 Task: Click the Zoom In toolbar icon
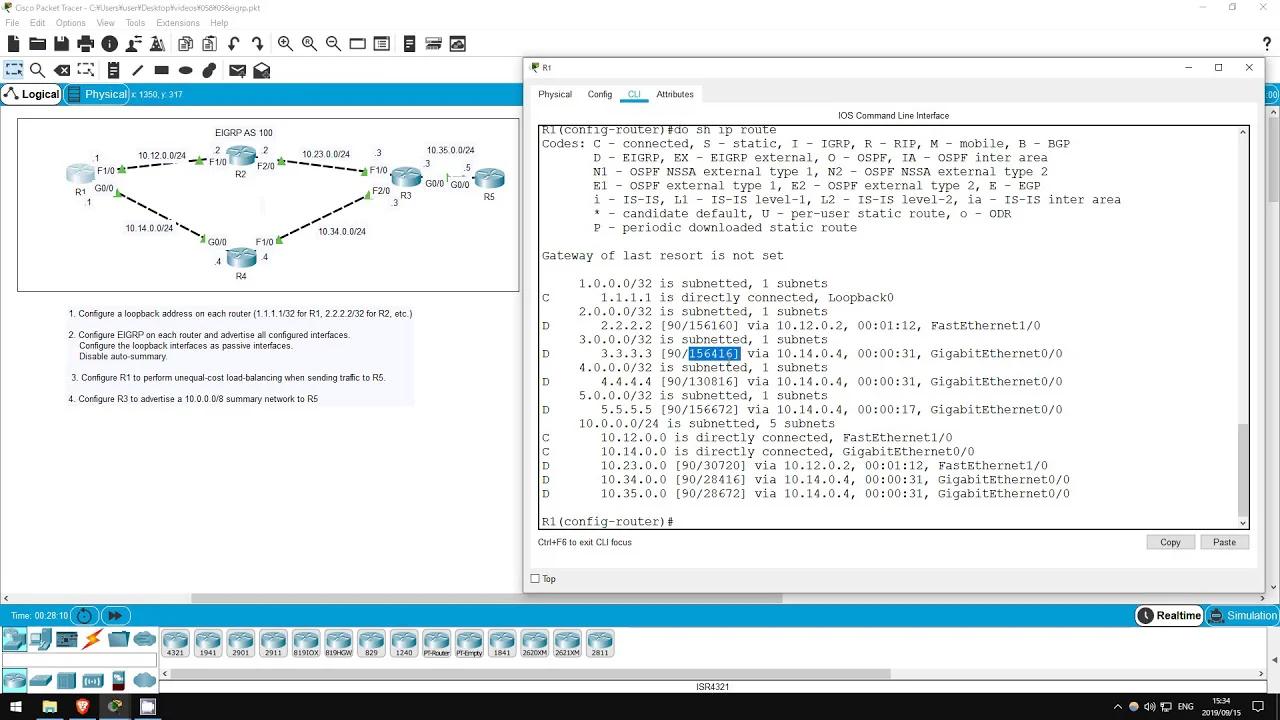(x=285, y=43)
